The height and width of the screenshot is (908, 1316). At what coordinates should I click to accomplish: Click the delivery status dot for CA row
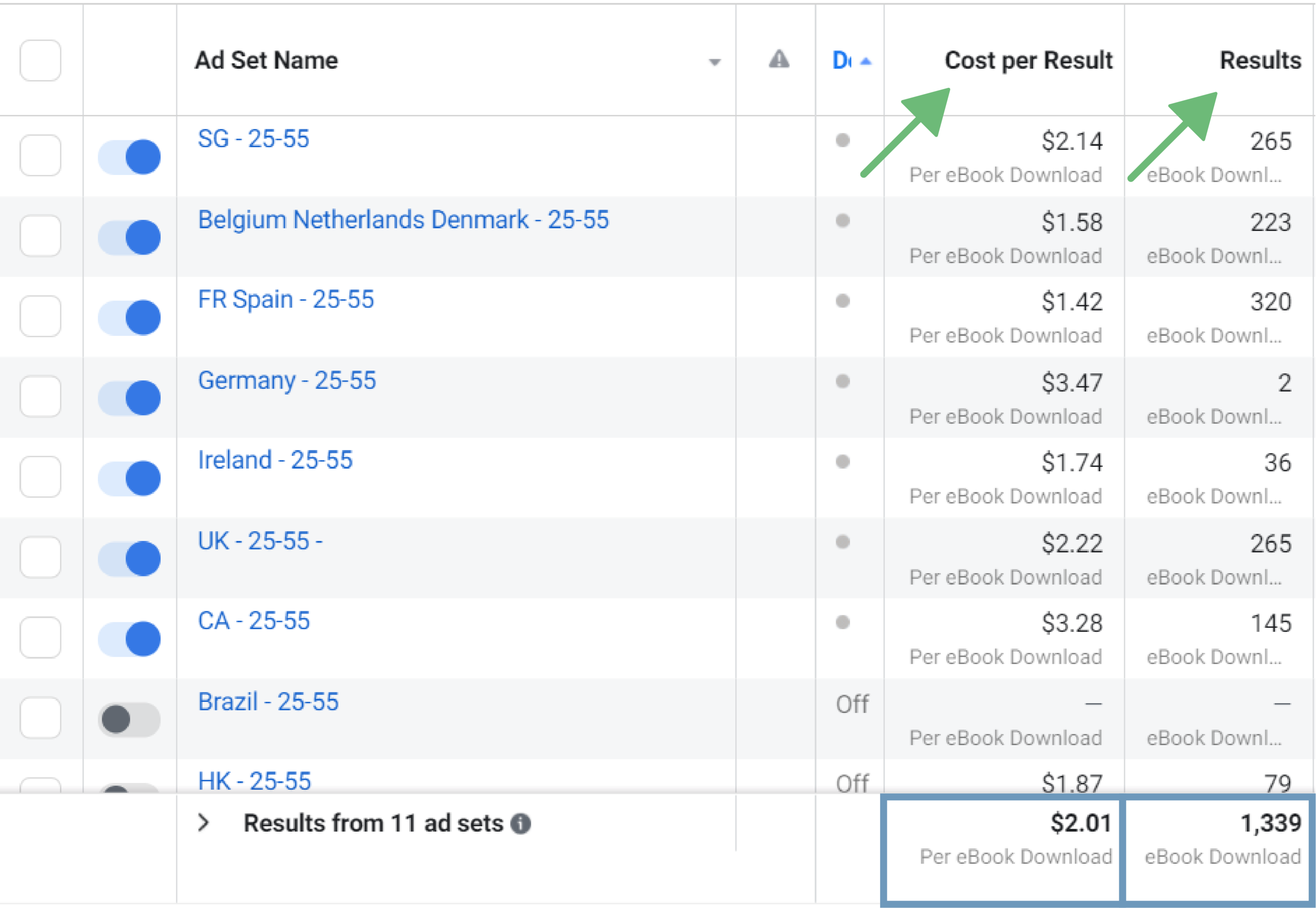pyautogui.click(x=842, y=622)
